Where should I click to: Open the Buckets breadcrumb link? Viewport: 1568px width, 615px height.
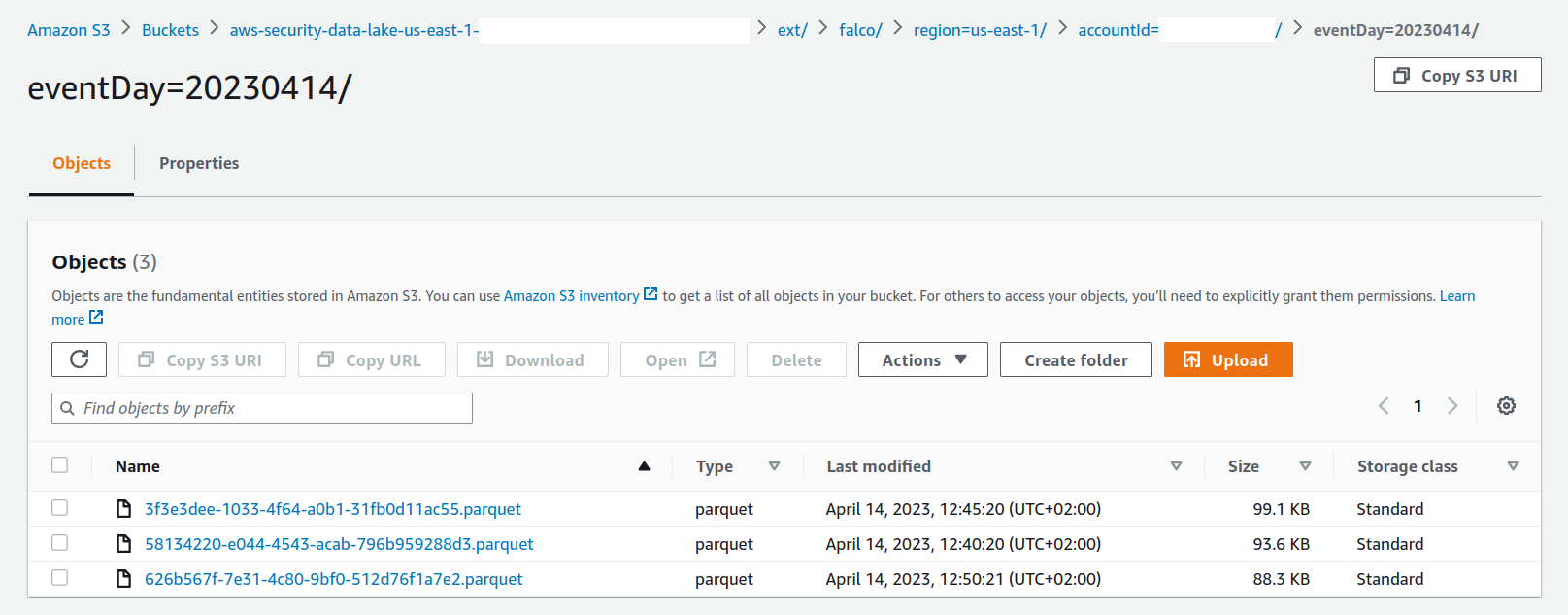(170, 30)
